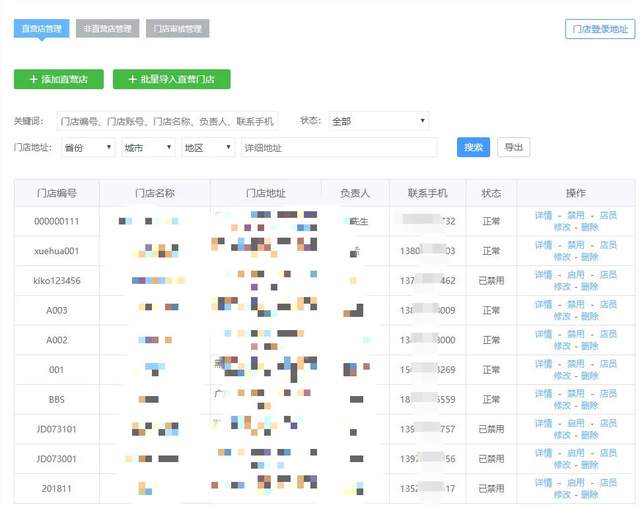Click the 状态 column header
Screen dimensions: 640x507
coord(491,193)
